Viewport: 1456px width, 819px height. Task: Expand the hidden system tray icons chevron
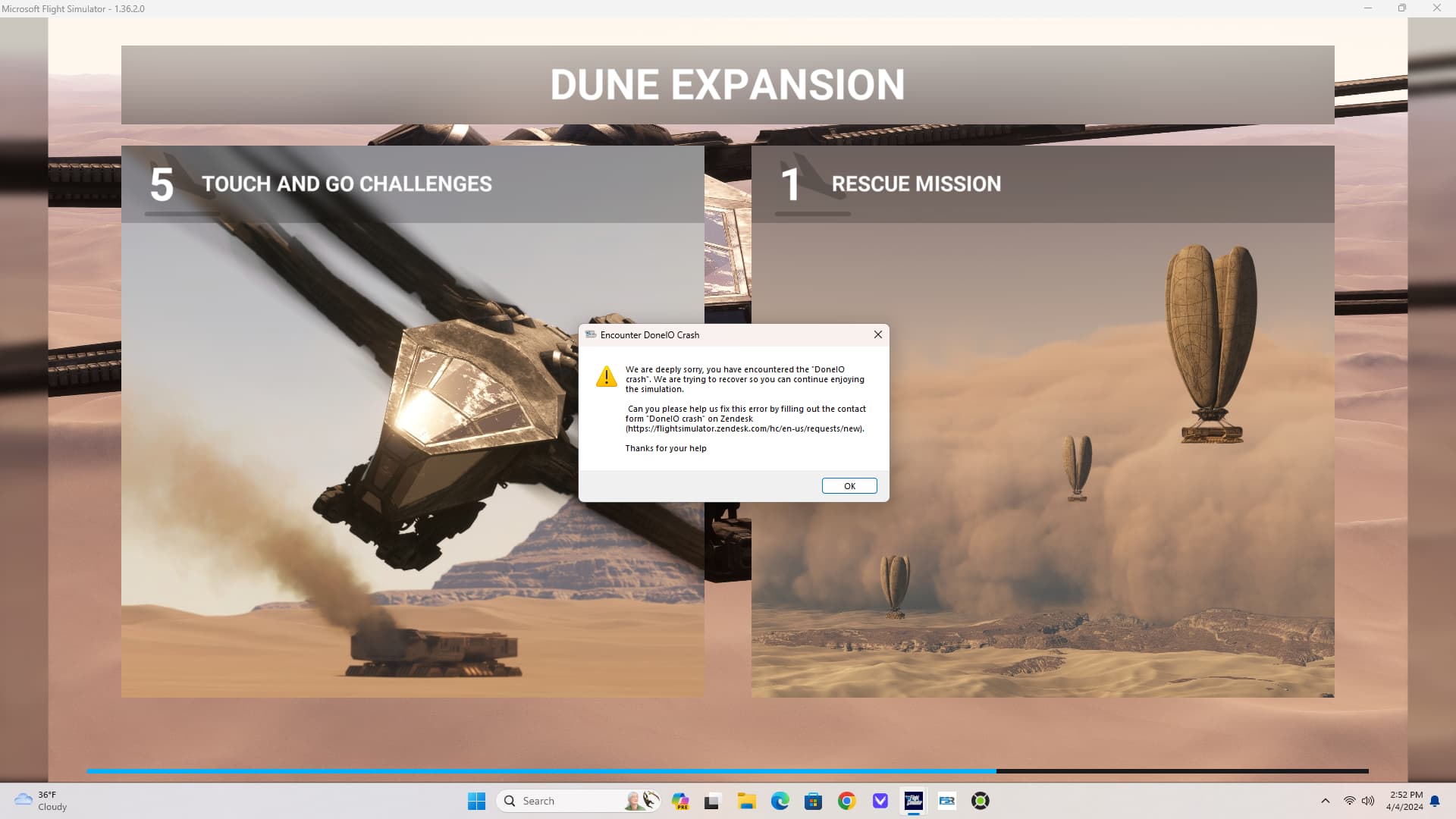1325,801
